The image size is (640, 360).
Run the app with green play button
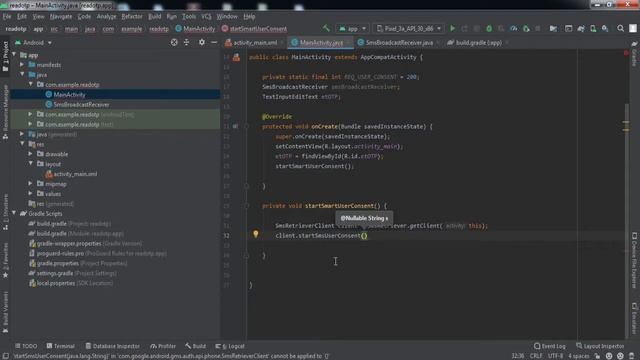tap(452, 29)
